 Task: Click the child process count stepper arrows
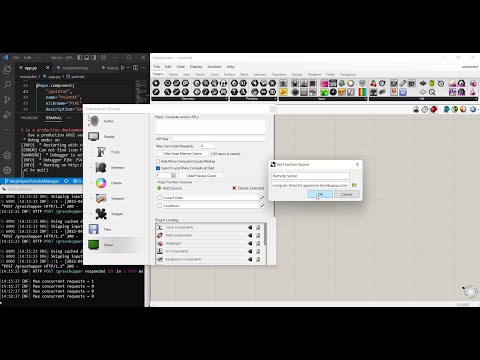click(x=173, y=175)
